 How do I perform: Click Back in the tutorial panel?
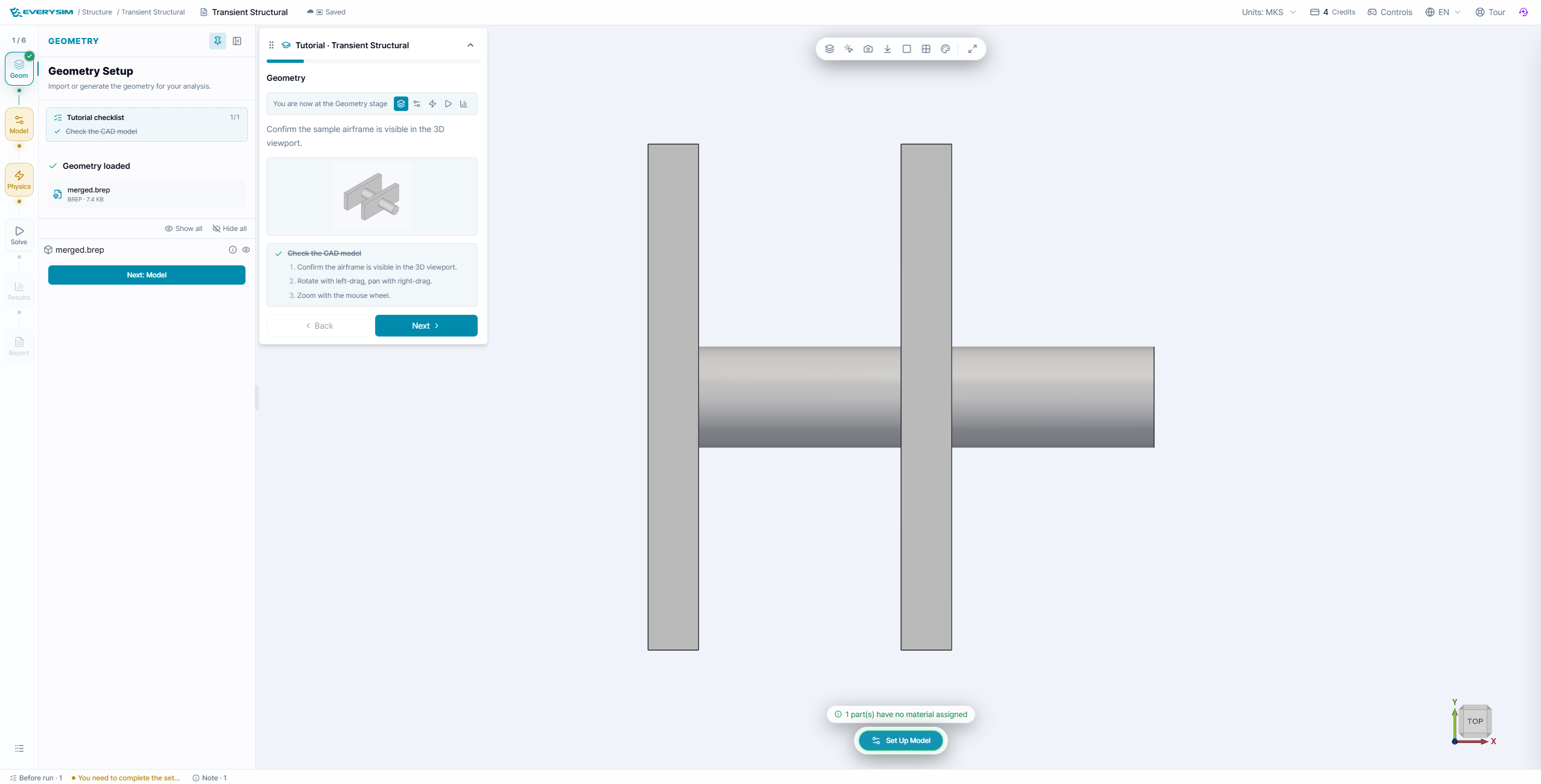[x=318, y=326]
